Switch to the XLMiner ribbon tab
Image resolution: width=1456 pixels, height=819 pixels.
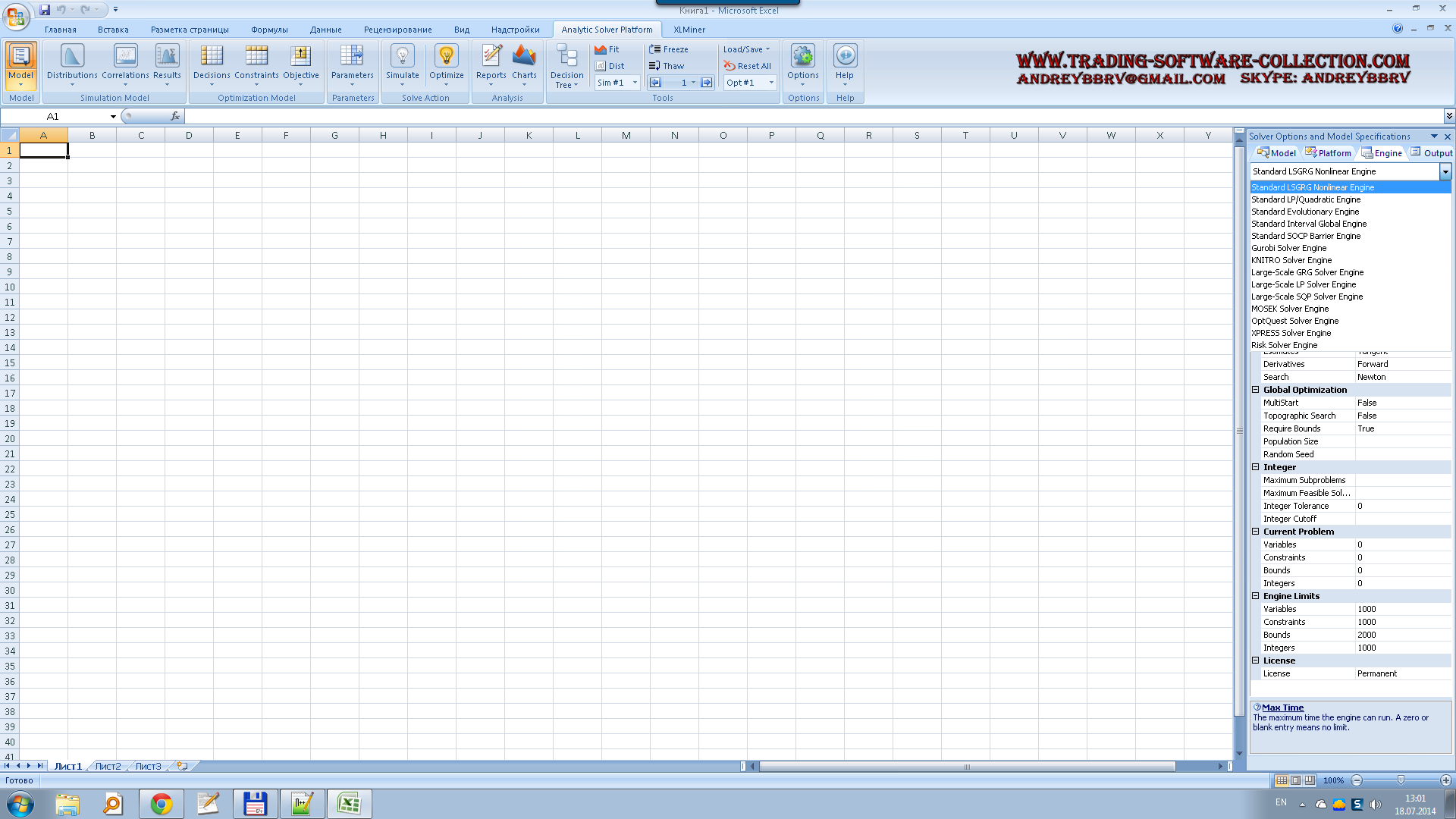tap(689, 30)
